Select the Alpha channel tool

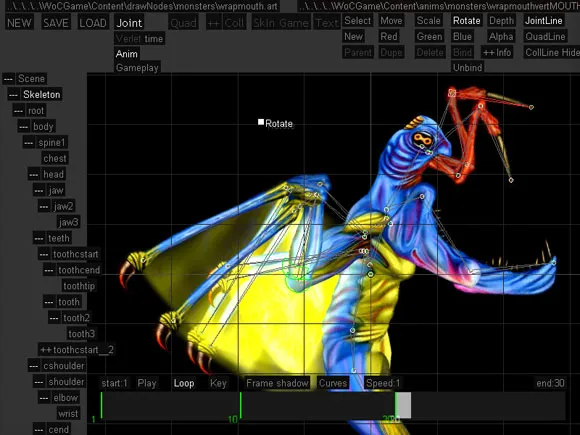501,37
